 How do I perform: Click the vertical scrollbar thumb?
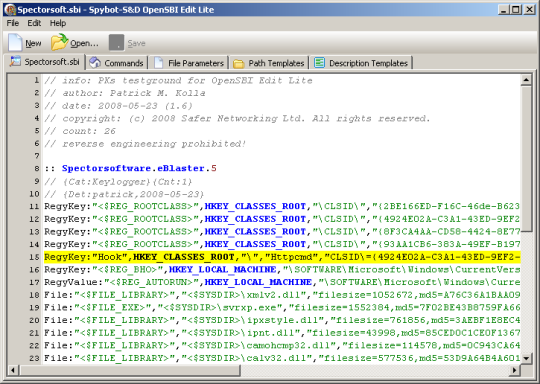pyautogui.click(x=526, y=159)
